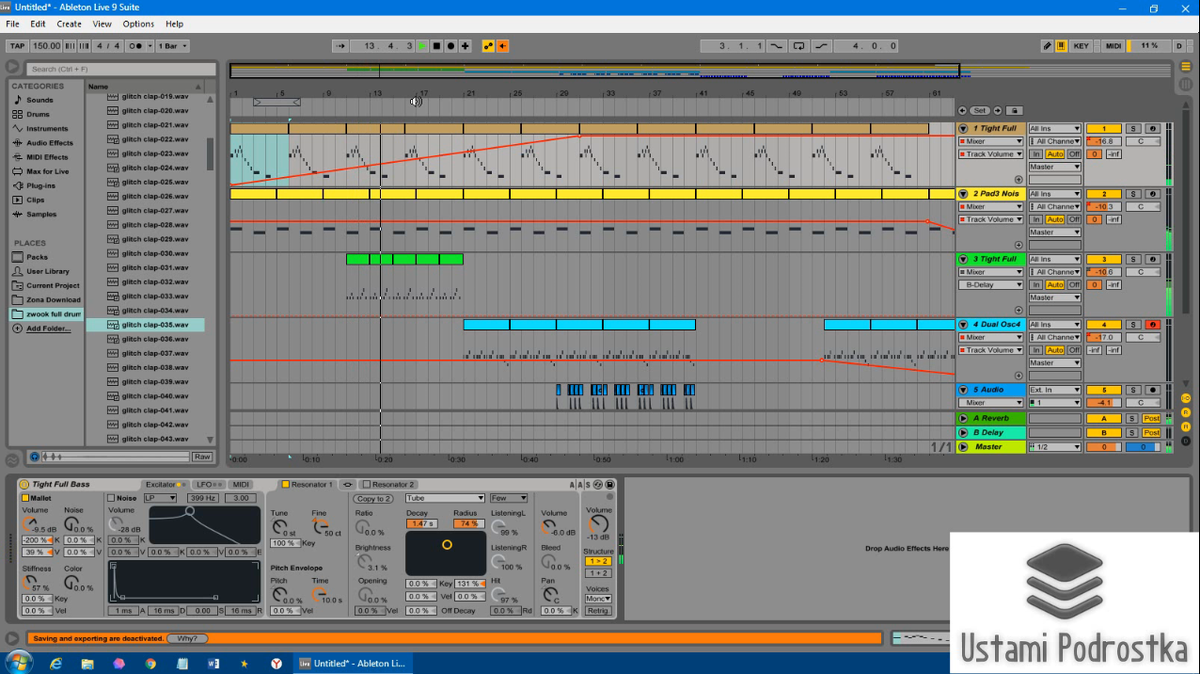Open the Plug-ins category
The height and width of the screenshot is (674, 1200).
point(40,186)
